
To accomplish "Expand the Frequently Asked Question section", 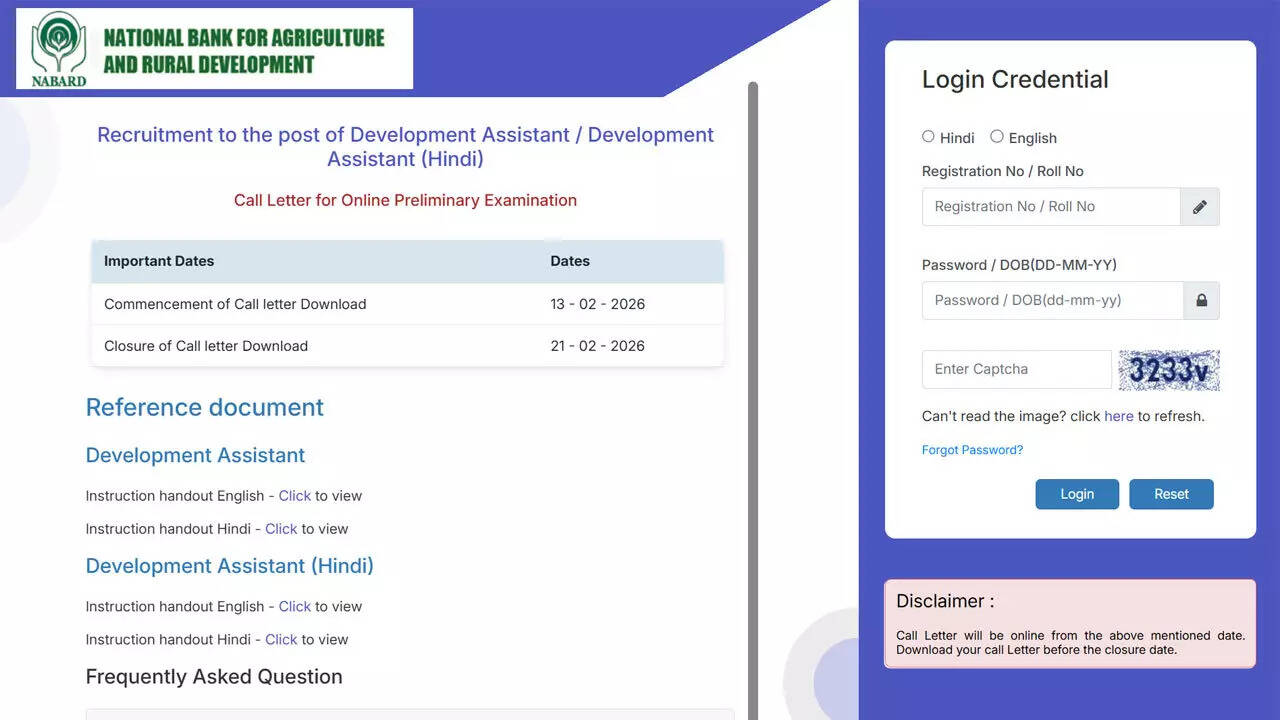I will [x=214, y=676].
